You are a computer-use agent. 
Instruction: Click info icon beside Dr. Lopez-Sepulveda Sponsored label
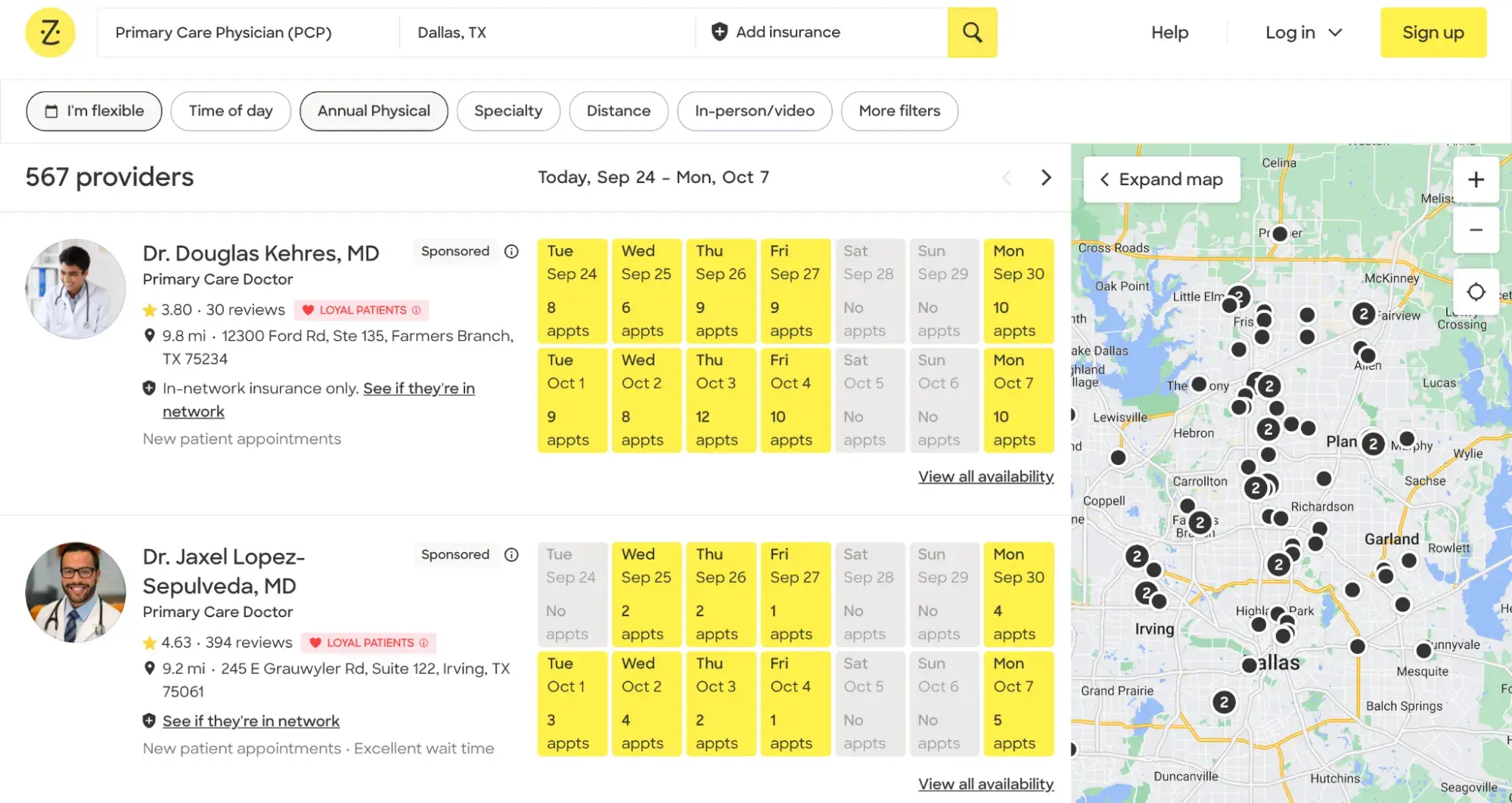pyautogui.click(x=511, y=555)
